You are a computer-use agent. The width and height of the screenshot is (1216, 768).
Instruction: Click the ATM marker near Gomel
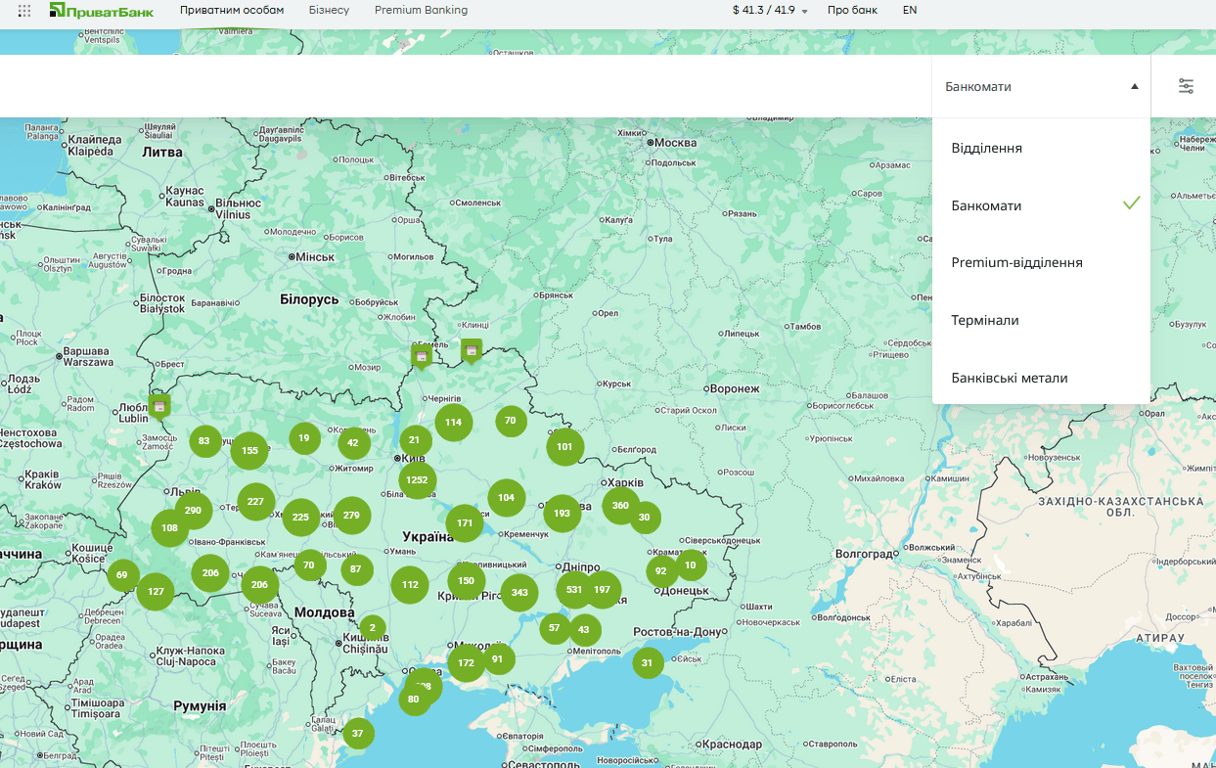(422, 356)
